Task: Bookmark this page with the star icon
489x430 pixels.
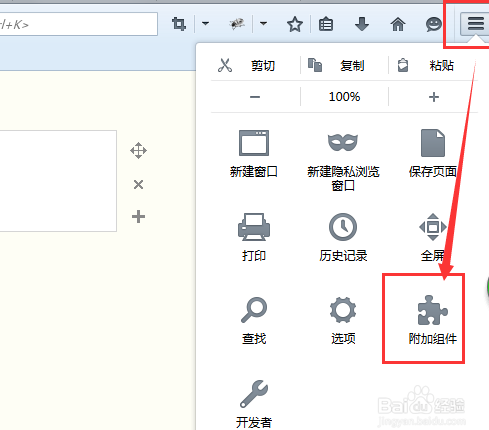Action: (295, 24)
